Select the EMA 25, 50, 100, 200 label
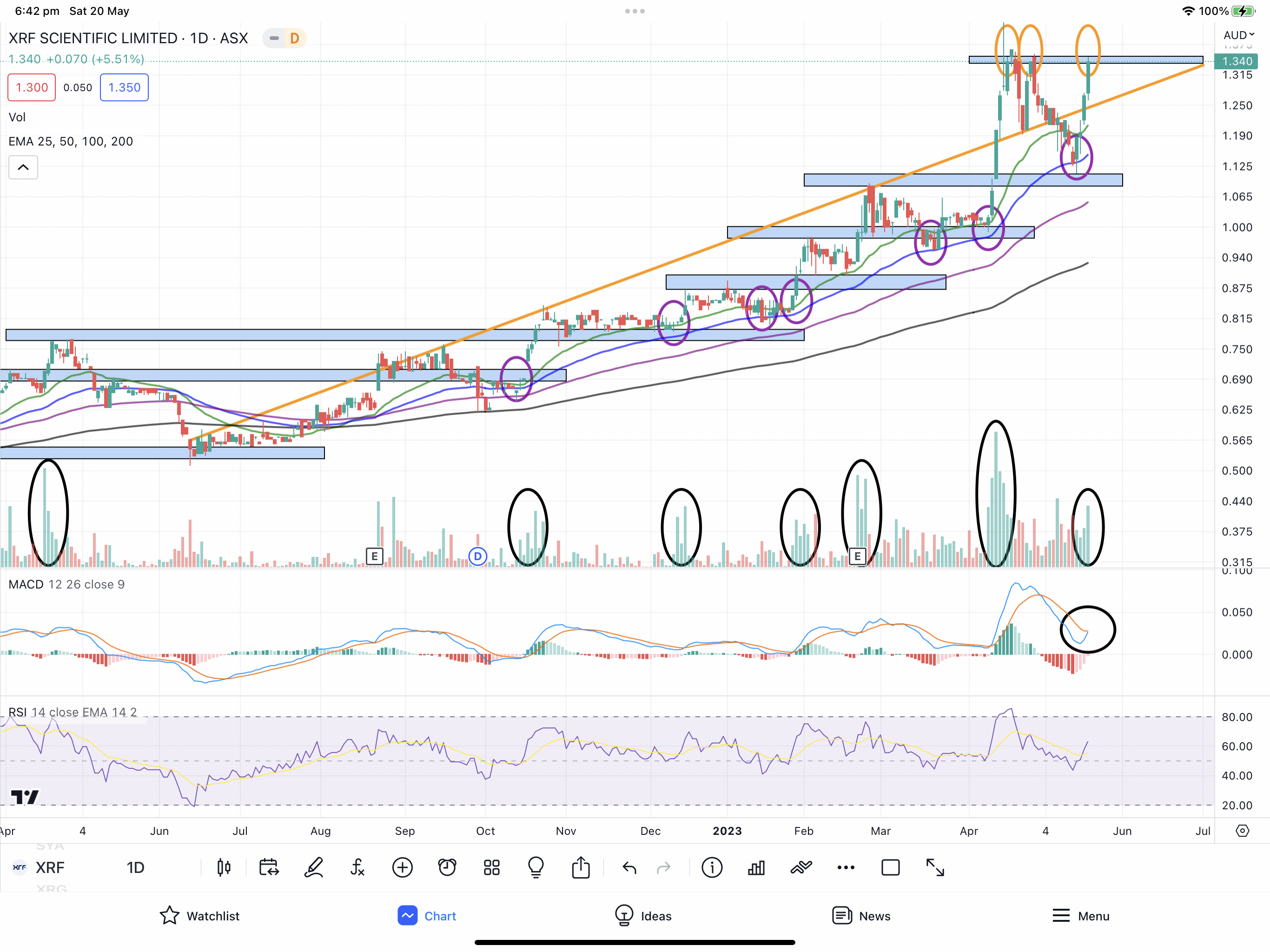Viewport: 1270px width, 952px height. pyautogui.click(x=71, y=141)
